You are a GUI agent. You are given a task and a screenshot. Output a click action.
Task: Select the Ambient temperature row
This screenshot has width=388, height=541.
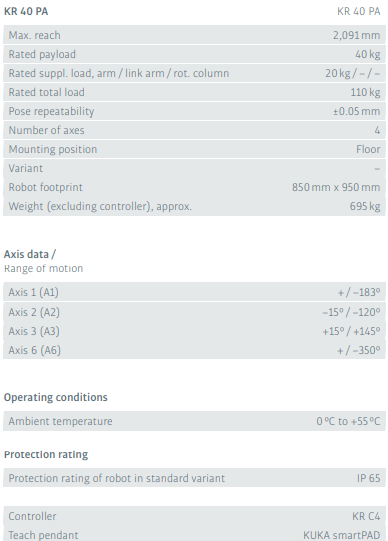pyautogui.click(x=194, y=421)
